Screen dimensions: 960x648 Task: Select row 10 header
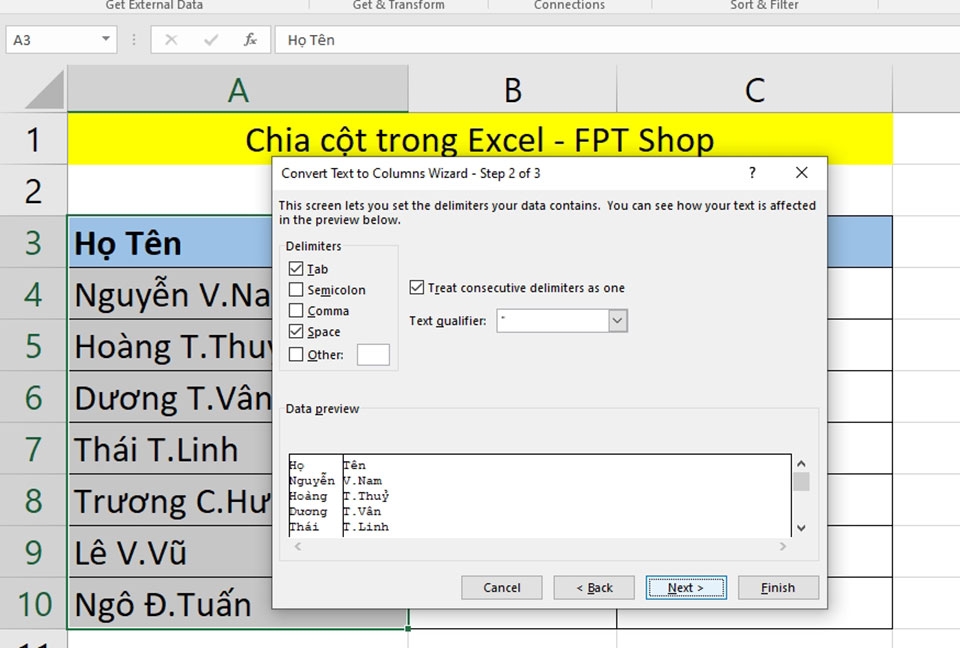pos(33,603)
